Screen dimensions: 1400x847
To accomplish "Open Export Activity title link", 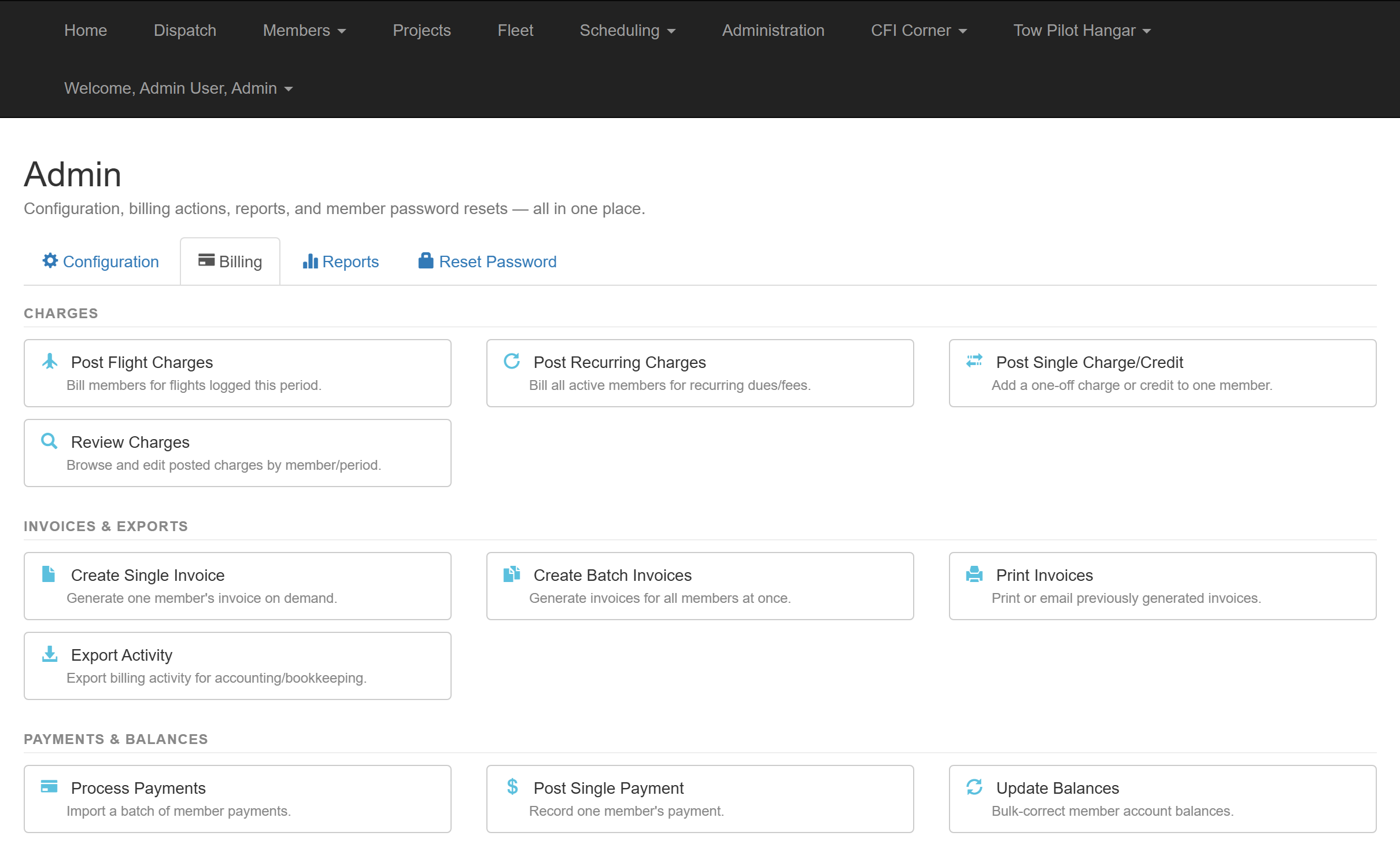I will 121,655.
